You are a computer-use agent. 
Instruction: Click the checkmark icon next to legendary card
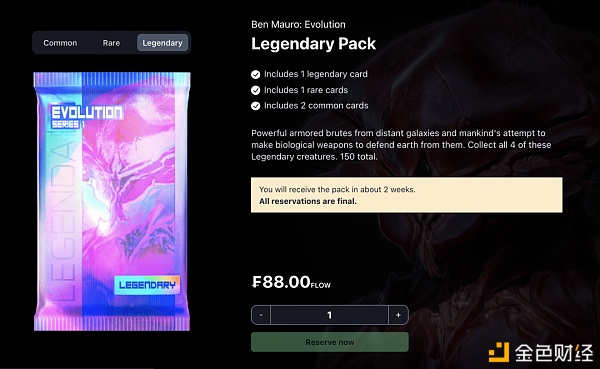pos(256,75)
